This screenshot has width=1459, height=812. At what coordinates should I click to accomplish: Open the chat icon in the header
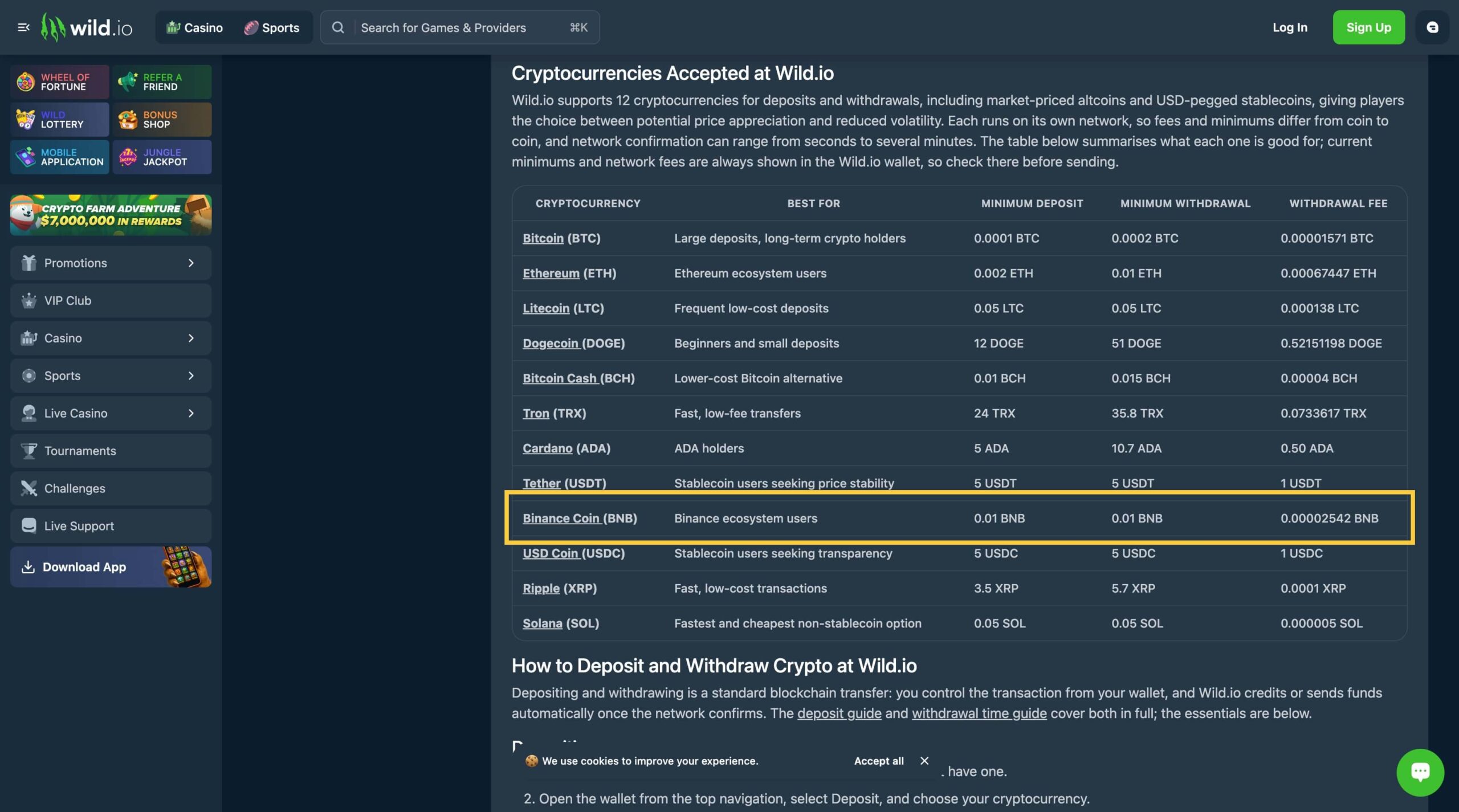[x=1432, y=27]
